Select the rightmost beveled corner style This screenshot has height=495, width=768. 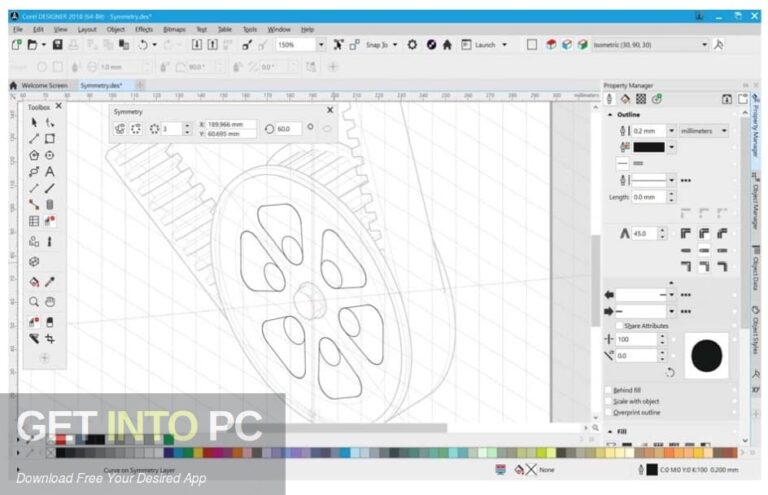(x=722, y=234)
